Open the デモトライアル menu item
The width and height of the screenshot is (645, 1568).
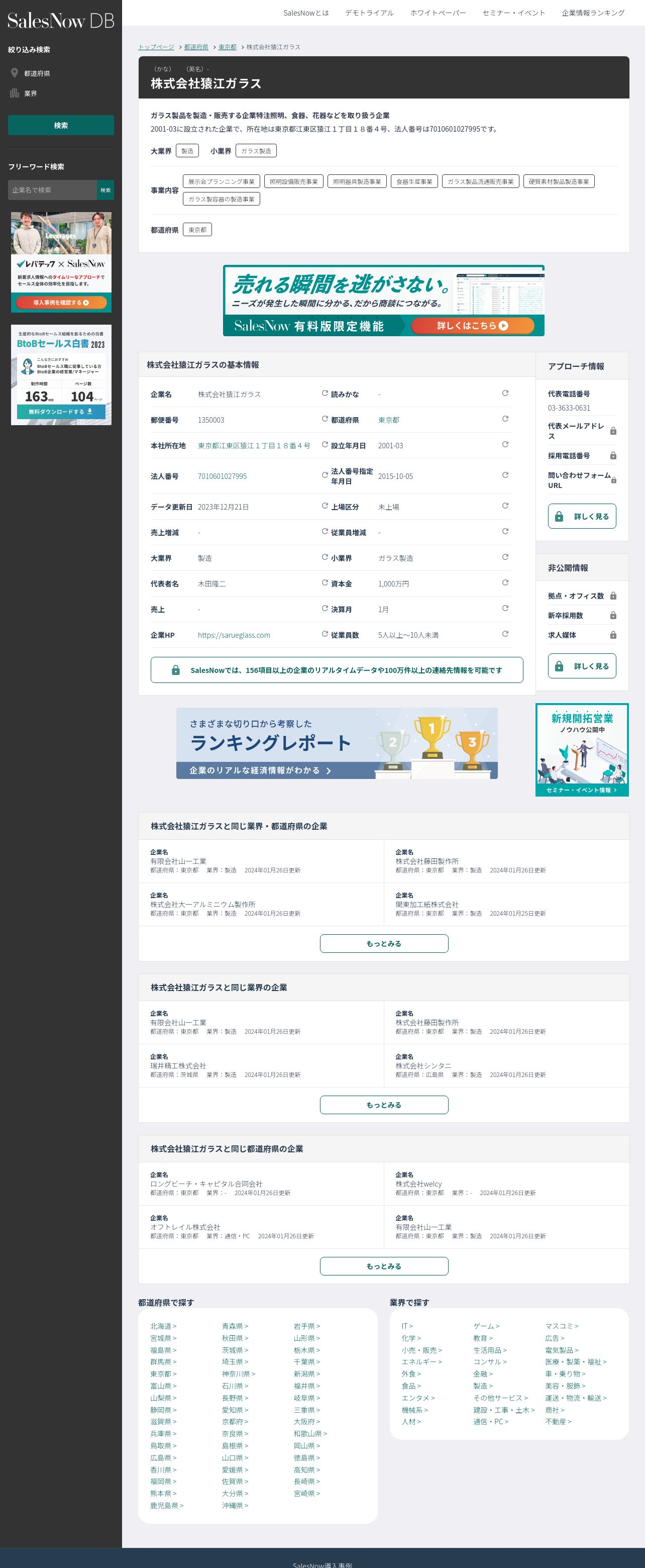click(369, 13)
